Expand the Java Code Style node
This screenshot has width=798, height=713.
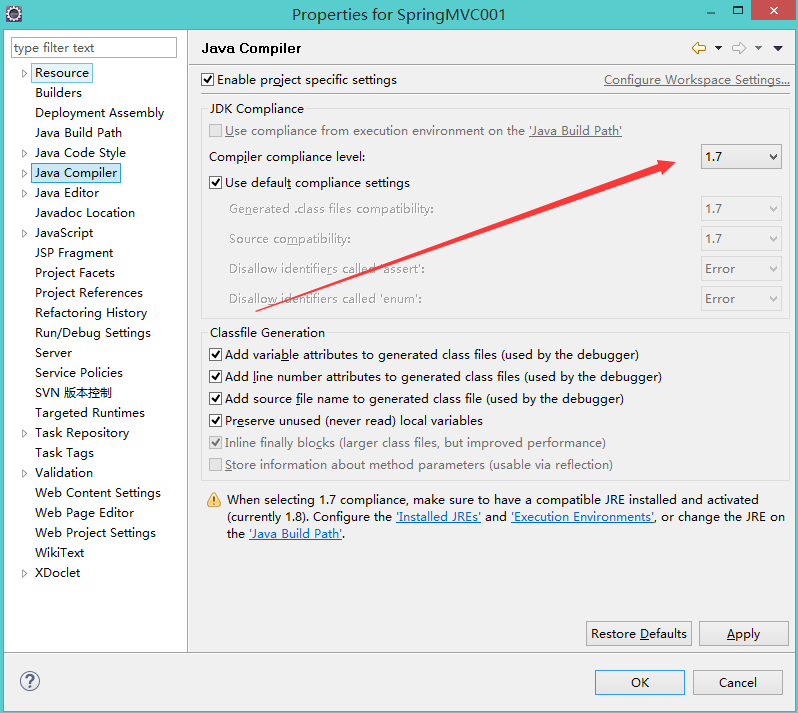click(24, 153)
